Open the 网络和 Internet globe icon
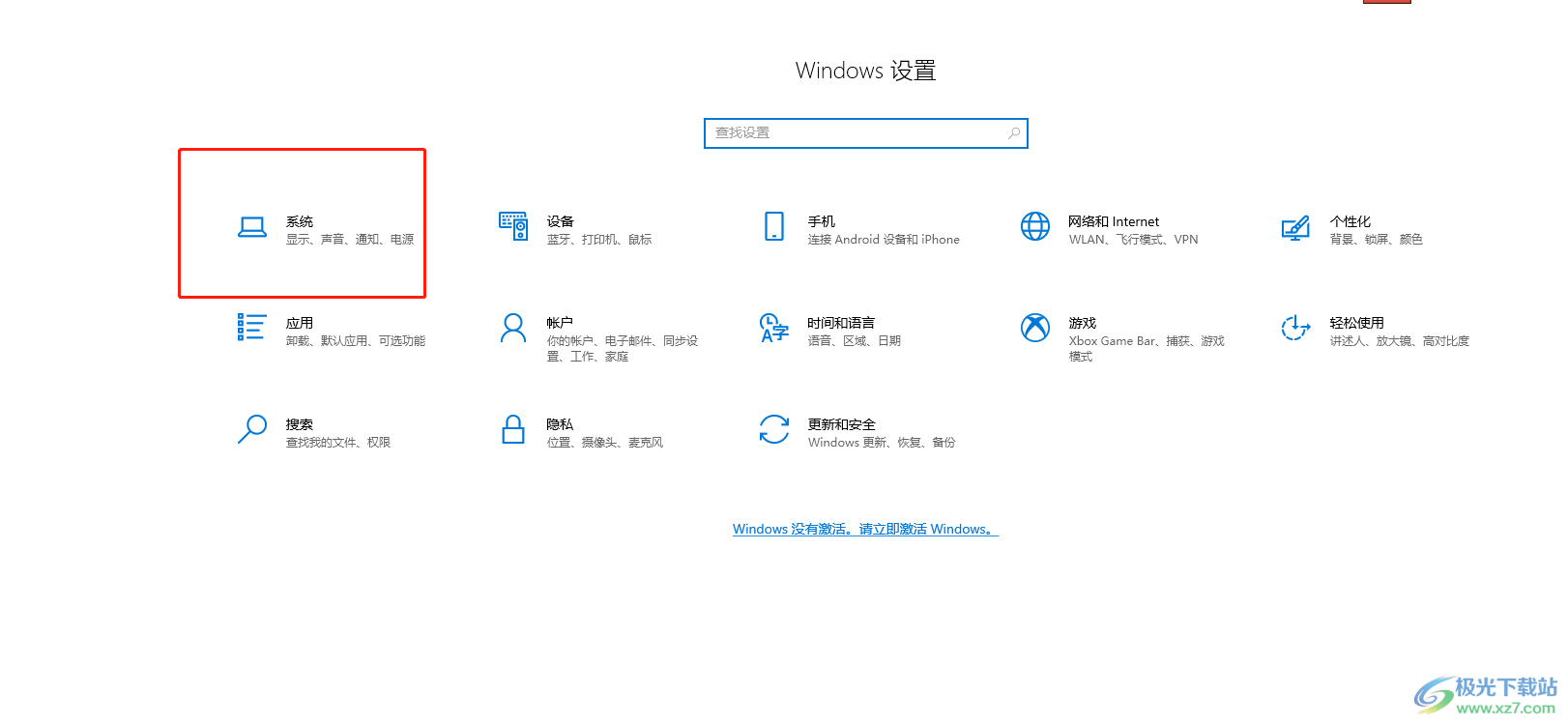The width and height of the screenshot is (1568, 724). 1035,226
